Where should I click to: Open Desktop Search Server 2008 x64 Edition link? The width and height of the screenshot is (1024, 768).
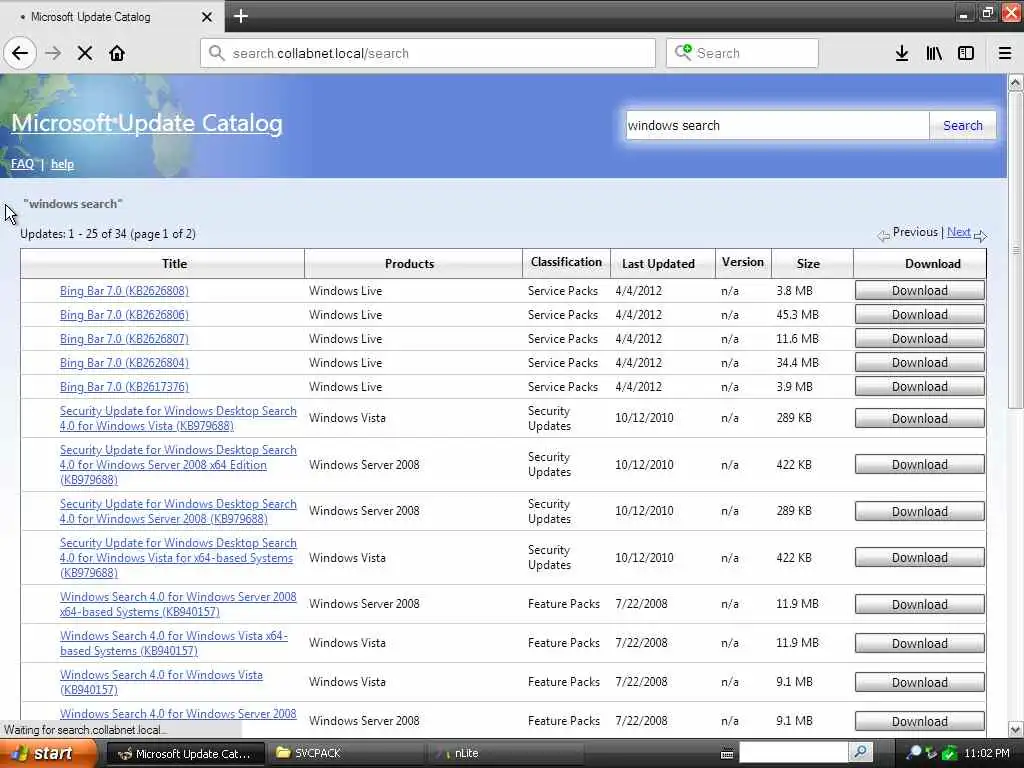click(178, 465)
